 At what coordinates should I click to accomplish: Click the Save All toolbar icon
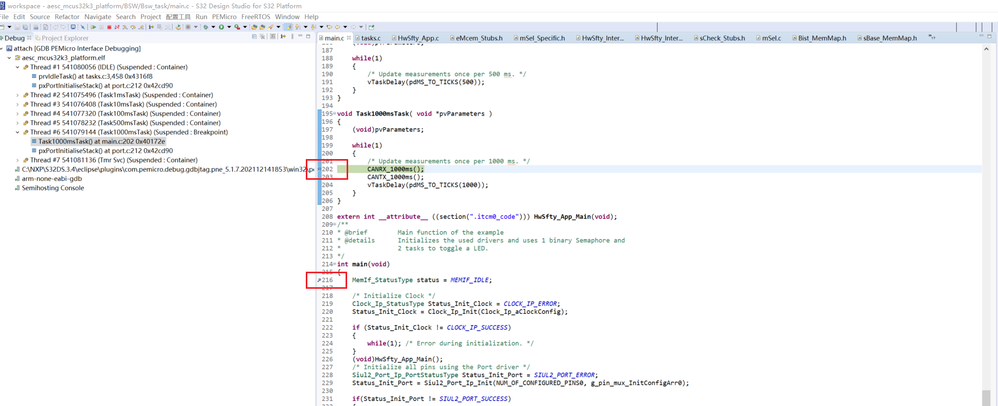point(25,27)
